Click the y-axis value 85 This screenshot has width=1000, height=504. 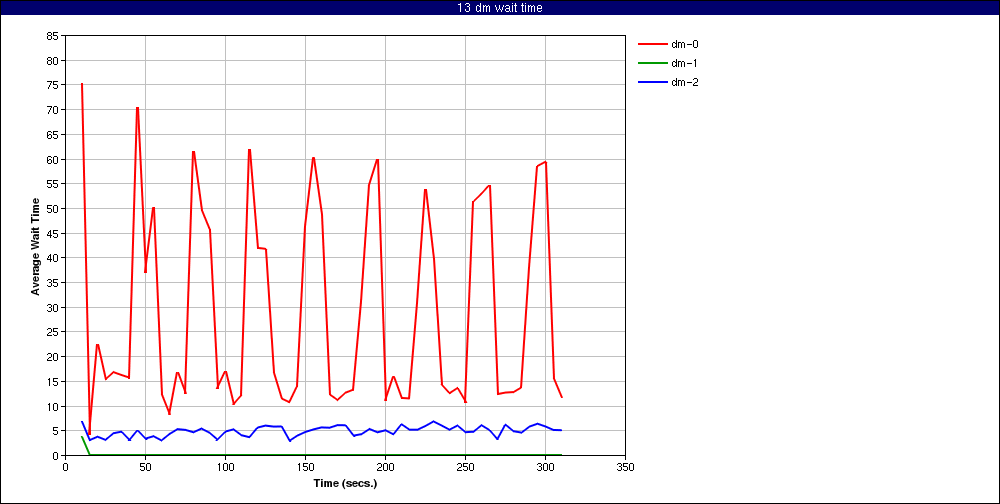coord(52,36)
